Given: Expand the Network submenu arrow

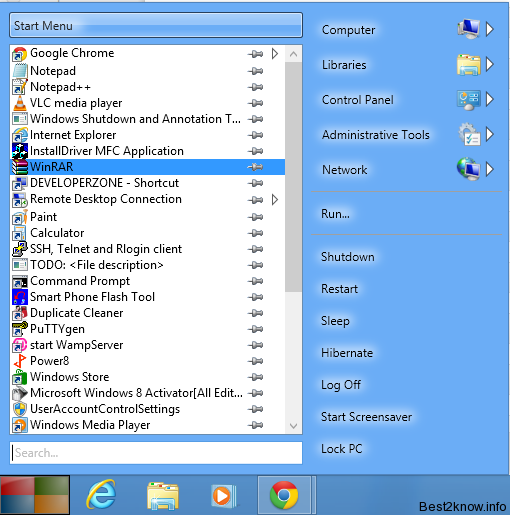Looking at the screenshot, I should [x=489, y=169].
